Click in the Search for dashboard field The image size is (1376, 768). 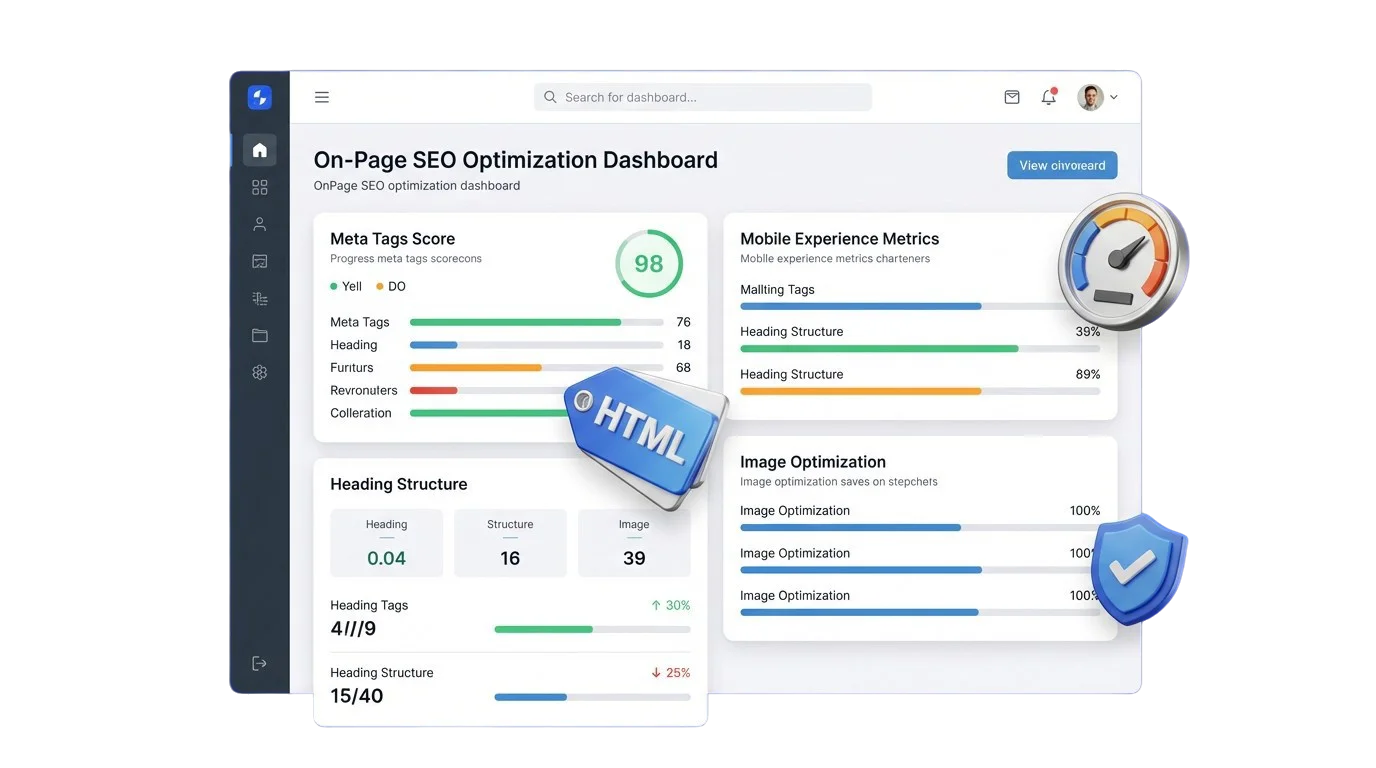pyautogui.click(x=703, y=97)
